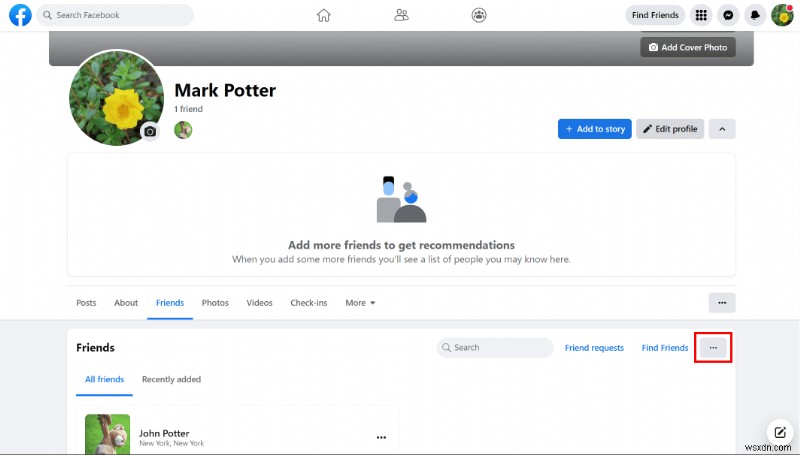Viewport: 800px width, 455px height.
Task: Select the Recently added sub-tab
Action: 171,380
